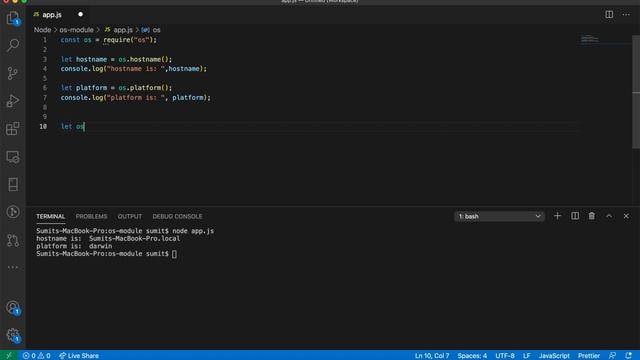
Task: Click the terminal prompt input cursor
Action: [x=174, y=254]
